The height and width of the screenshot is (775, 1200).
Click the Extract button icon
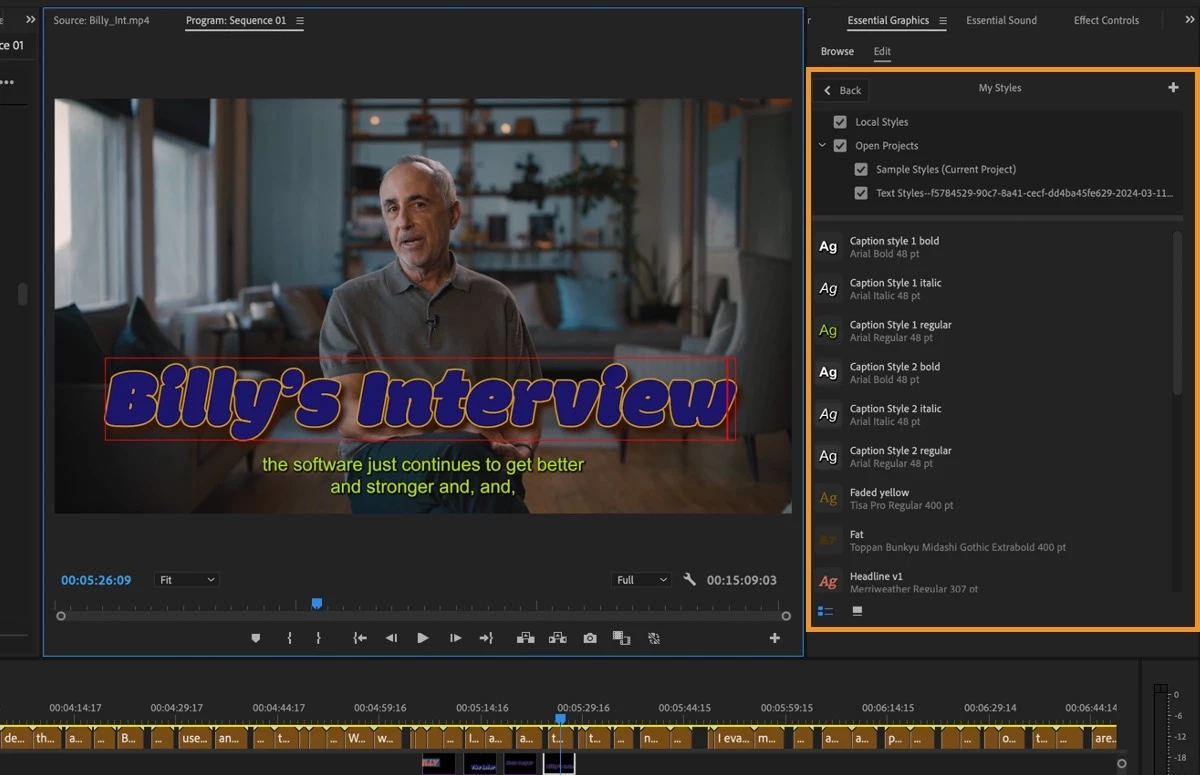click(x=558, y=638)
